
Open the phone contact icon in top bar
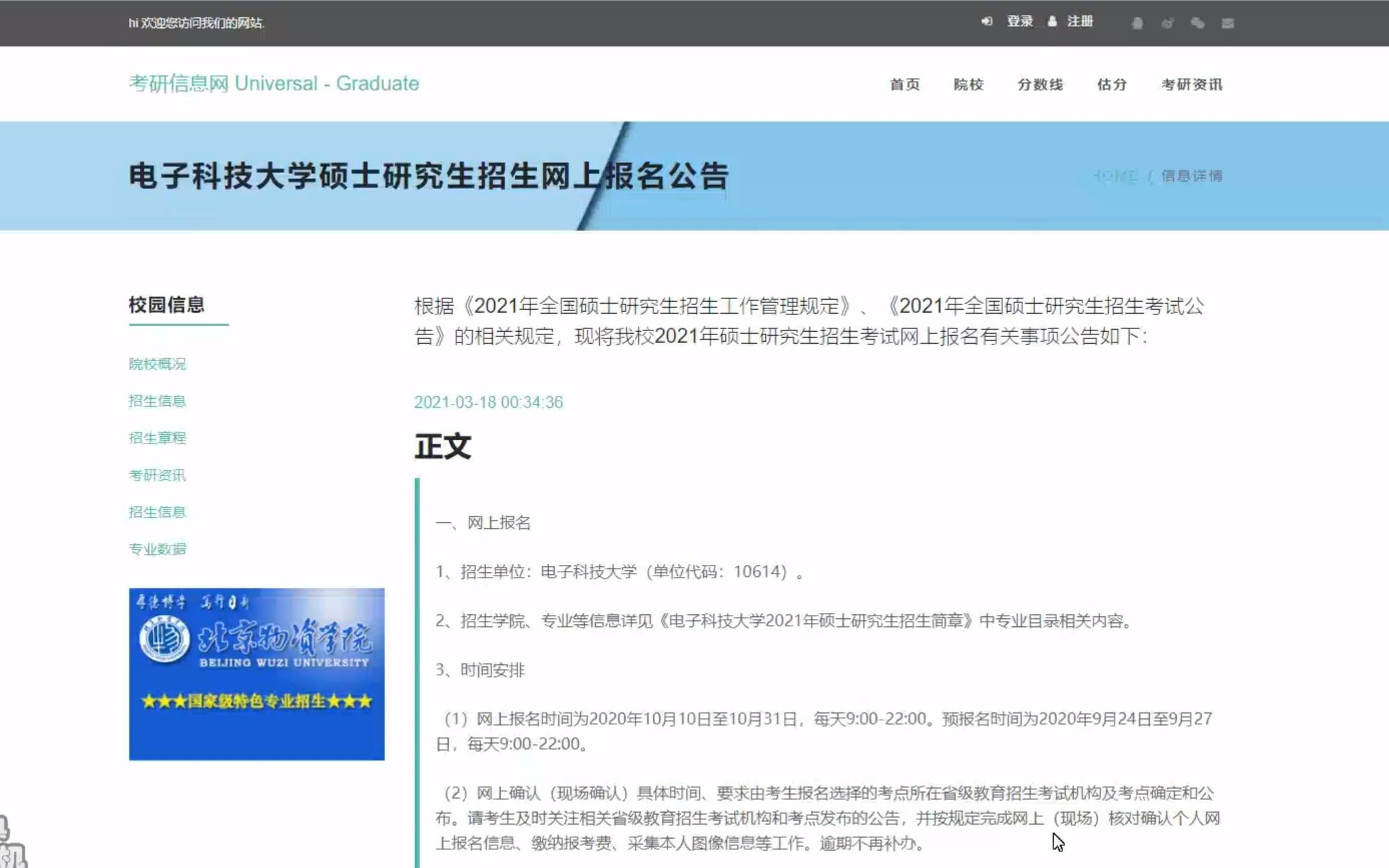(x=1137, y=24)
